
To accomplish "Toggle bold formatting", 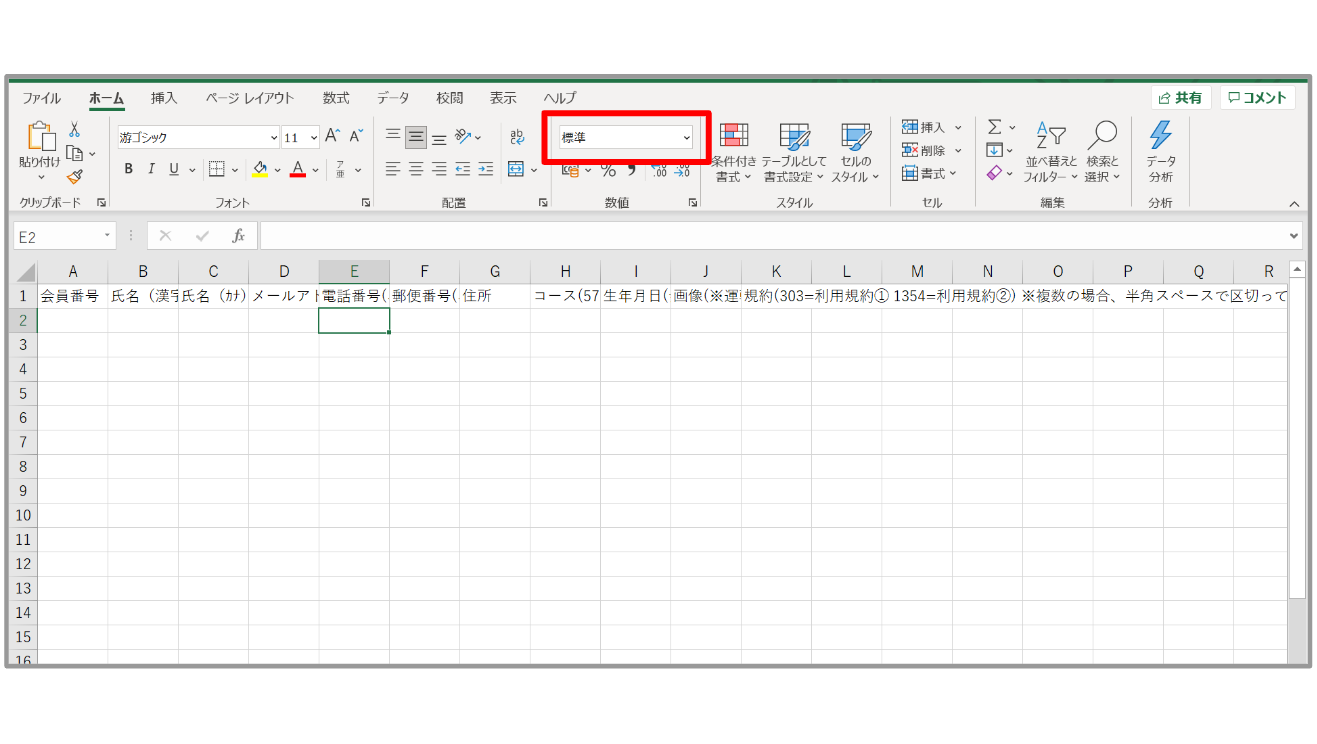I will [128, 170].
